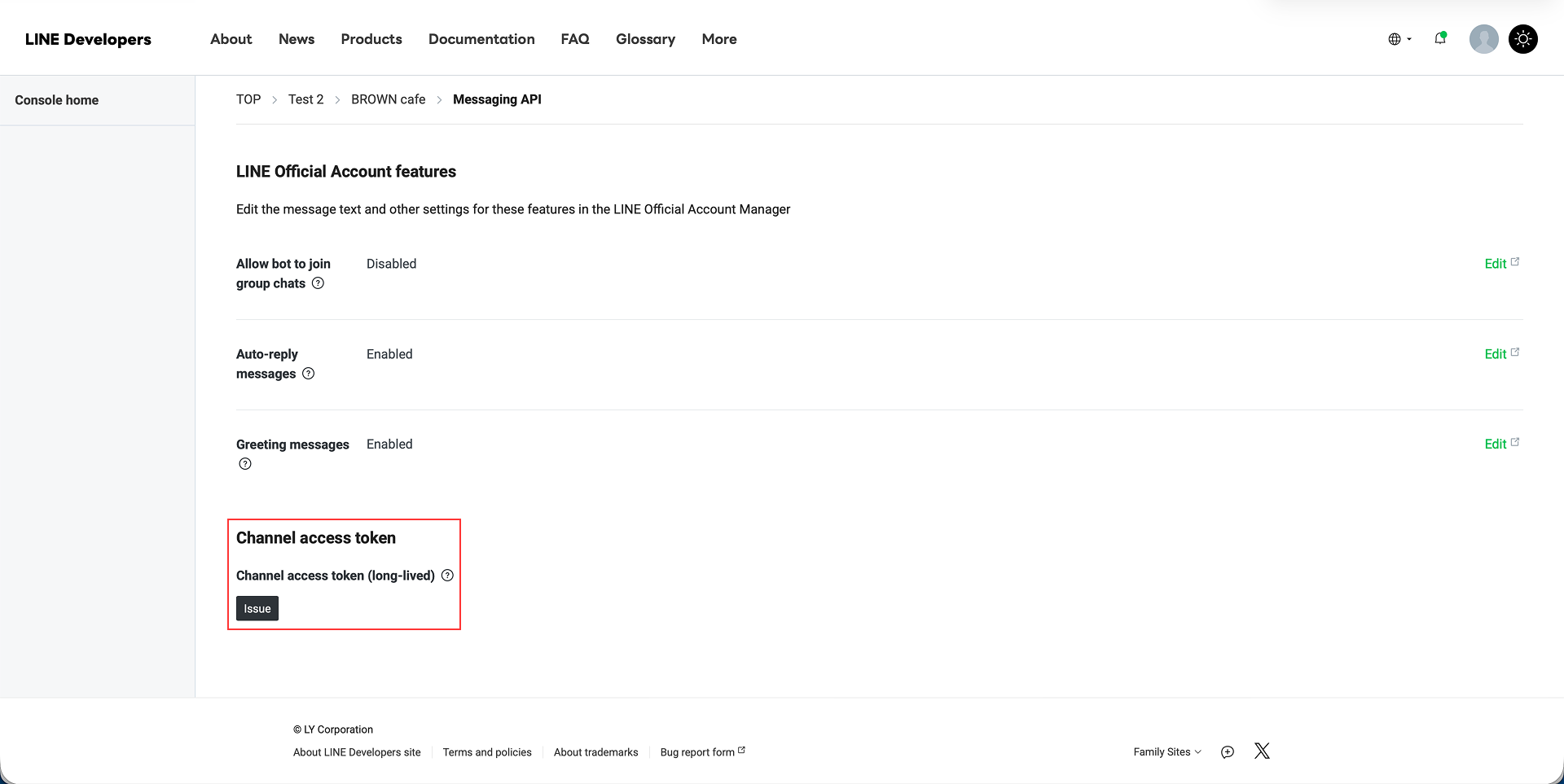
Task: Issue a long-lived channel access token
Action: (257, 608)
